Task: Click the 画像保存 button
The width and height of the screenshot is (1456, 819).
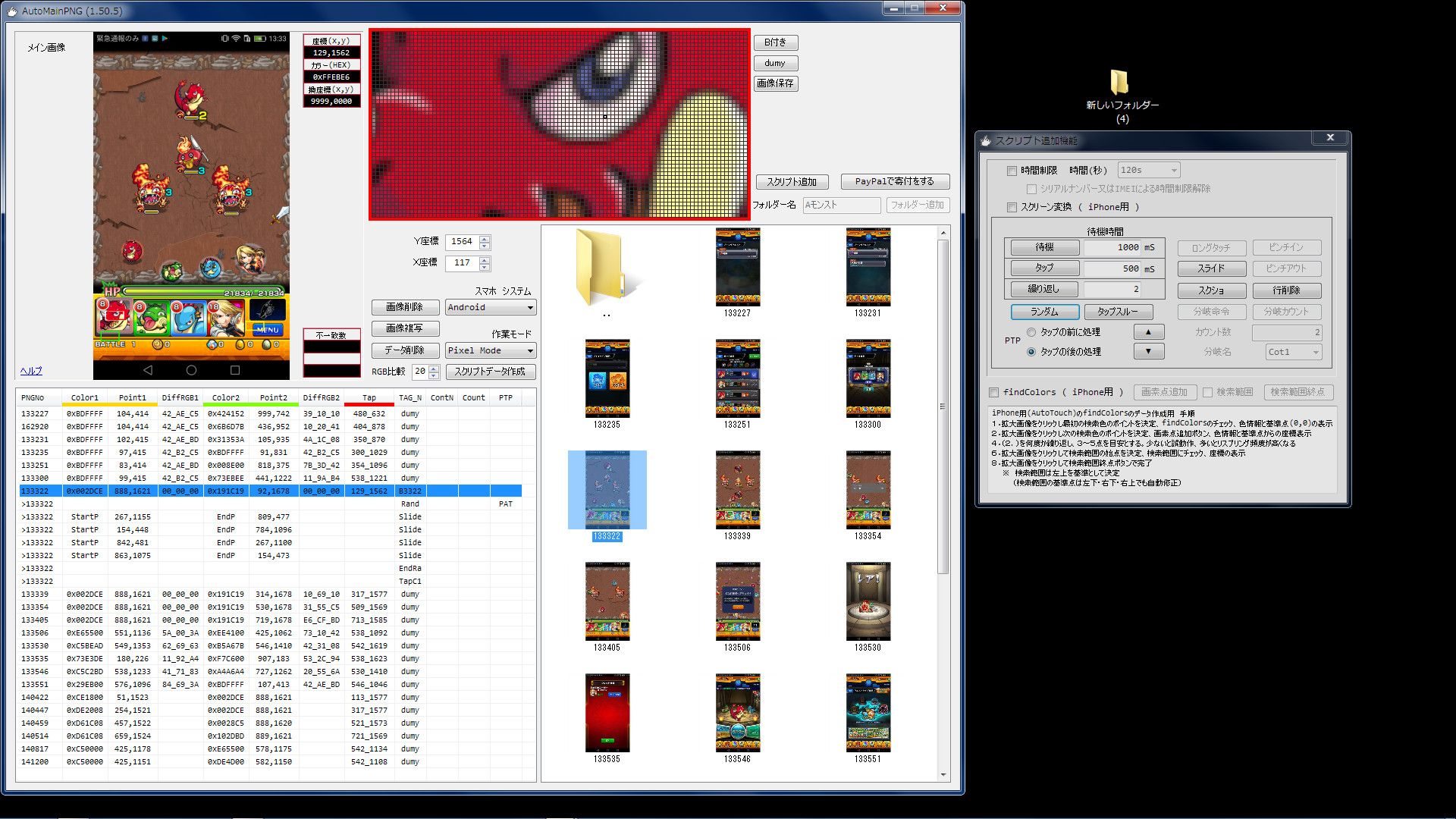Action: [x=776, y=83]
